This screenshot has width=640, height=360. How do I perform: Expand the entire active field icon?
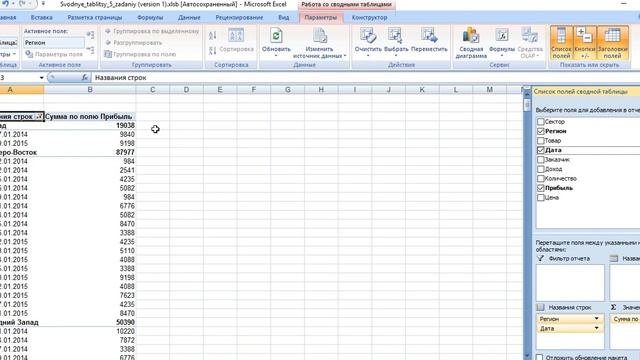pyautogui.click(x=90, y=36)
